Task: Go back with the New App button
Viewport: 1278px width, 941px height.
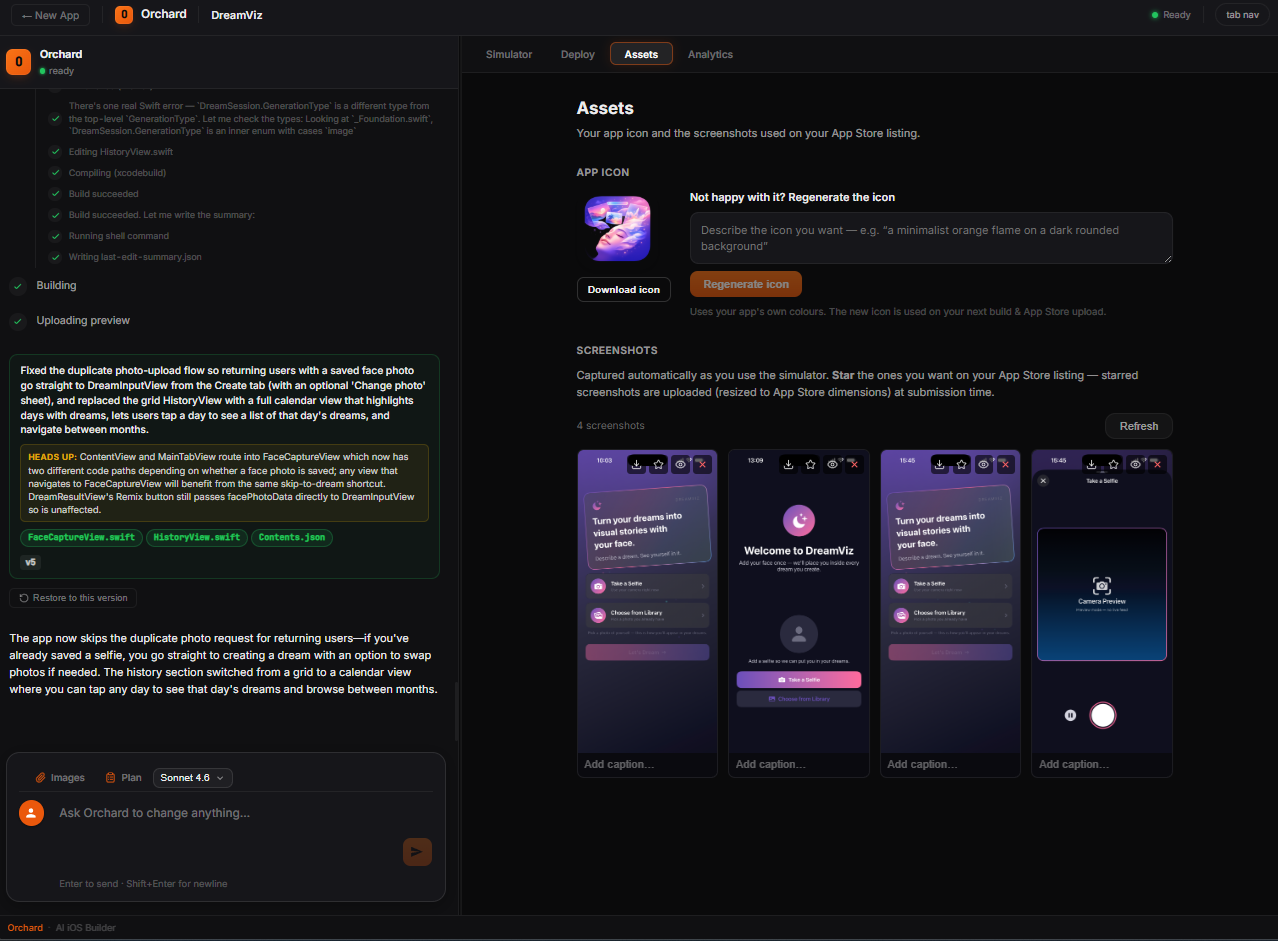Action: click(51, 15)
